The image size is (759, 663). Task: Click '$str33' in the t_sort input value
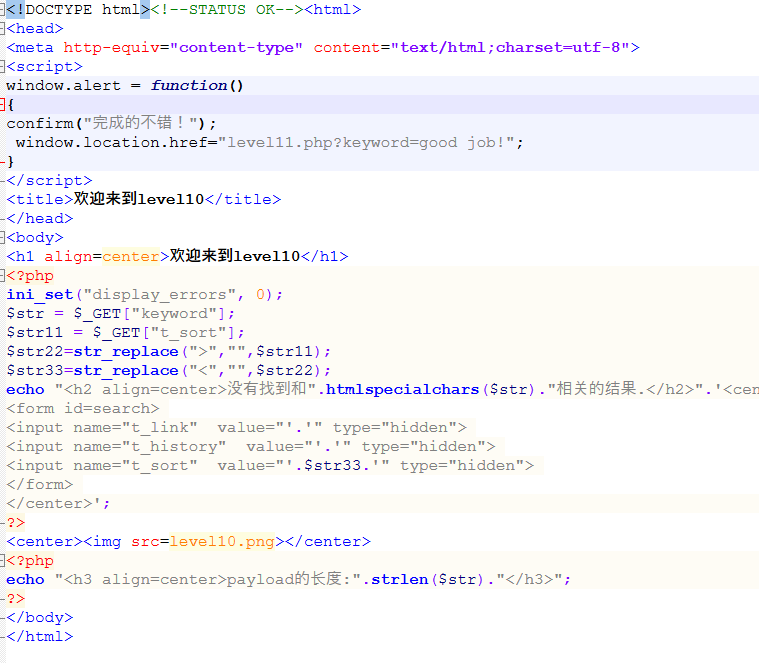pos(332,466)
